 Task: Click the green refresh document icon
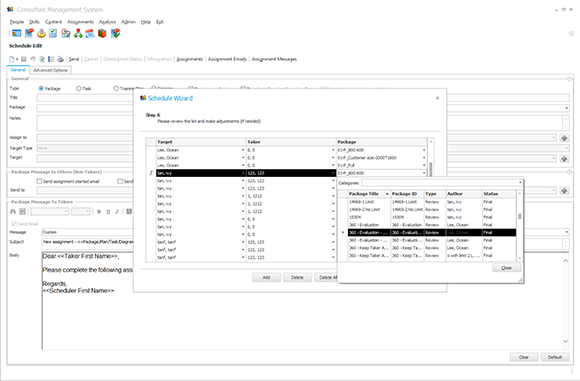42,59
